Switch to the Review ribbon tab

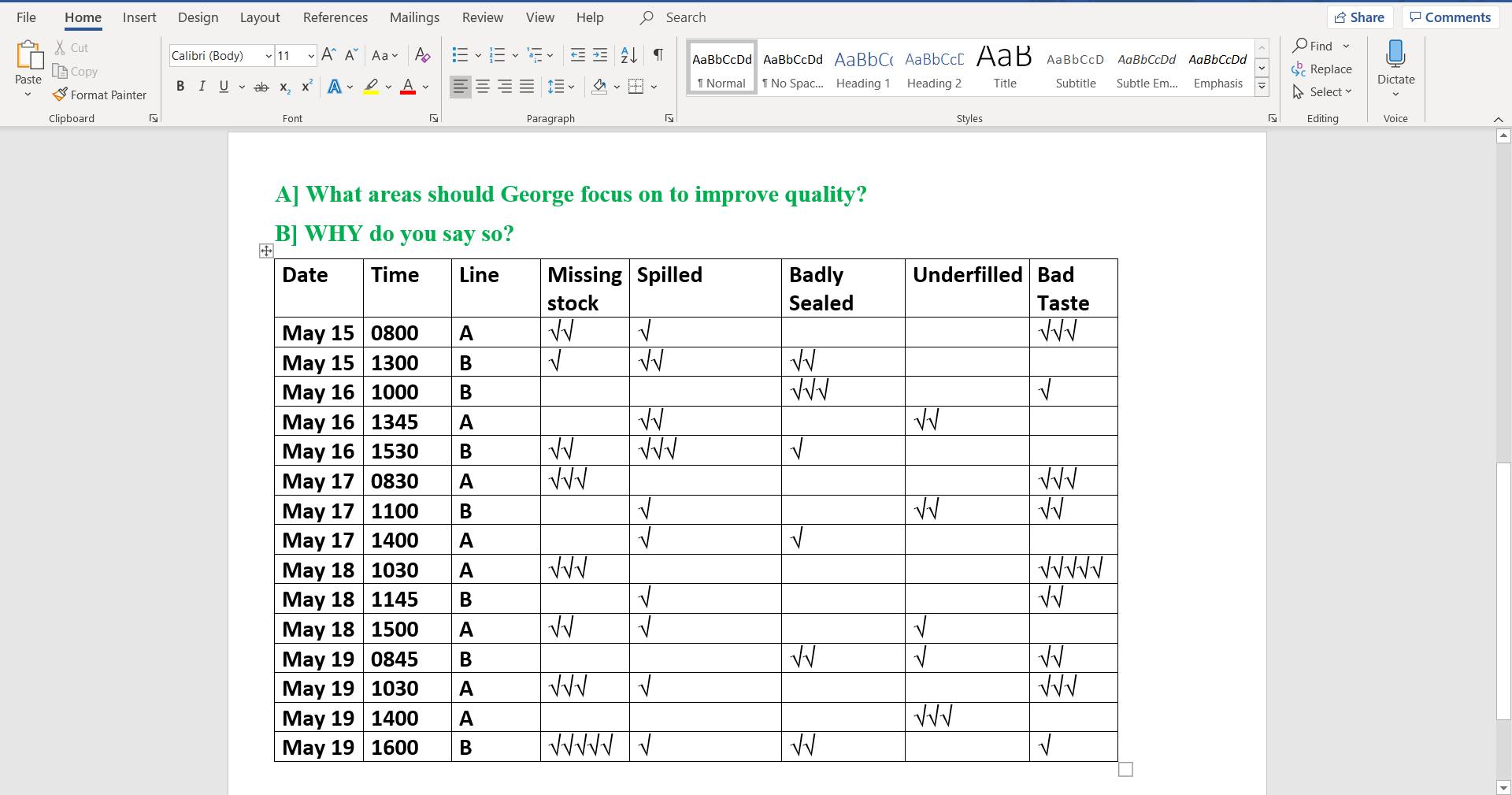[482, 17]
